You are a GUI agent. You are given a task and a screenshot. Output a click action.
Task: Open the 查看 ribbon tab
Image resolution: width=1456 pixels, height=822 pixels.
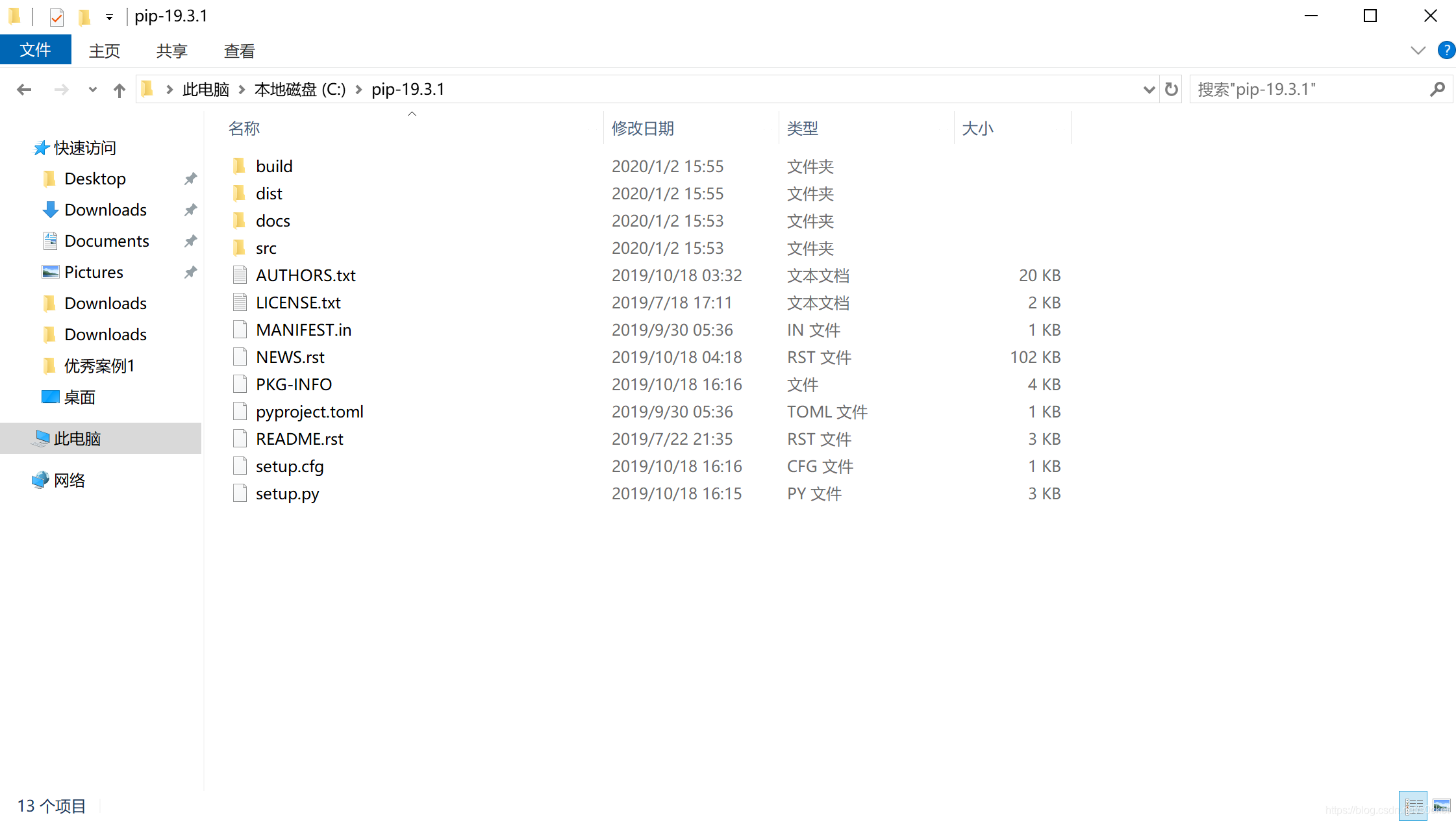[x=239, y=51]
